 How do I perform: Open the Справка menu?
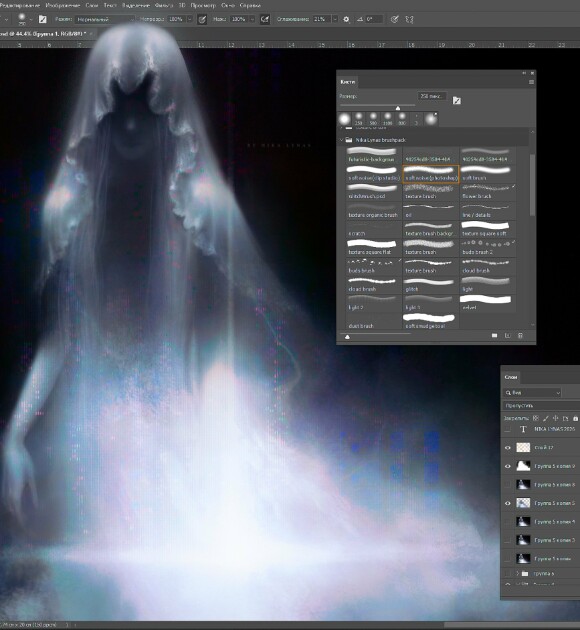coord(250,5)
